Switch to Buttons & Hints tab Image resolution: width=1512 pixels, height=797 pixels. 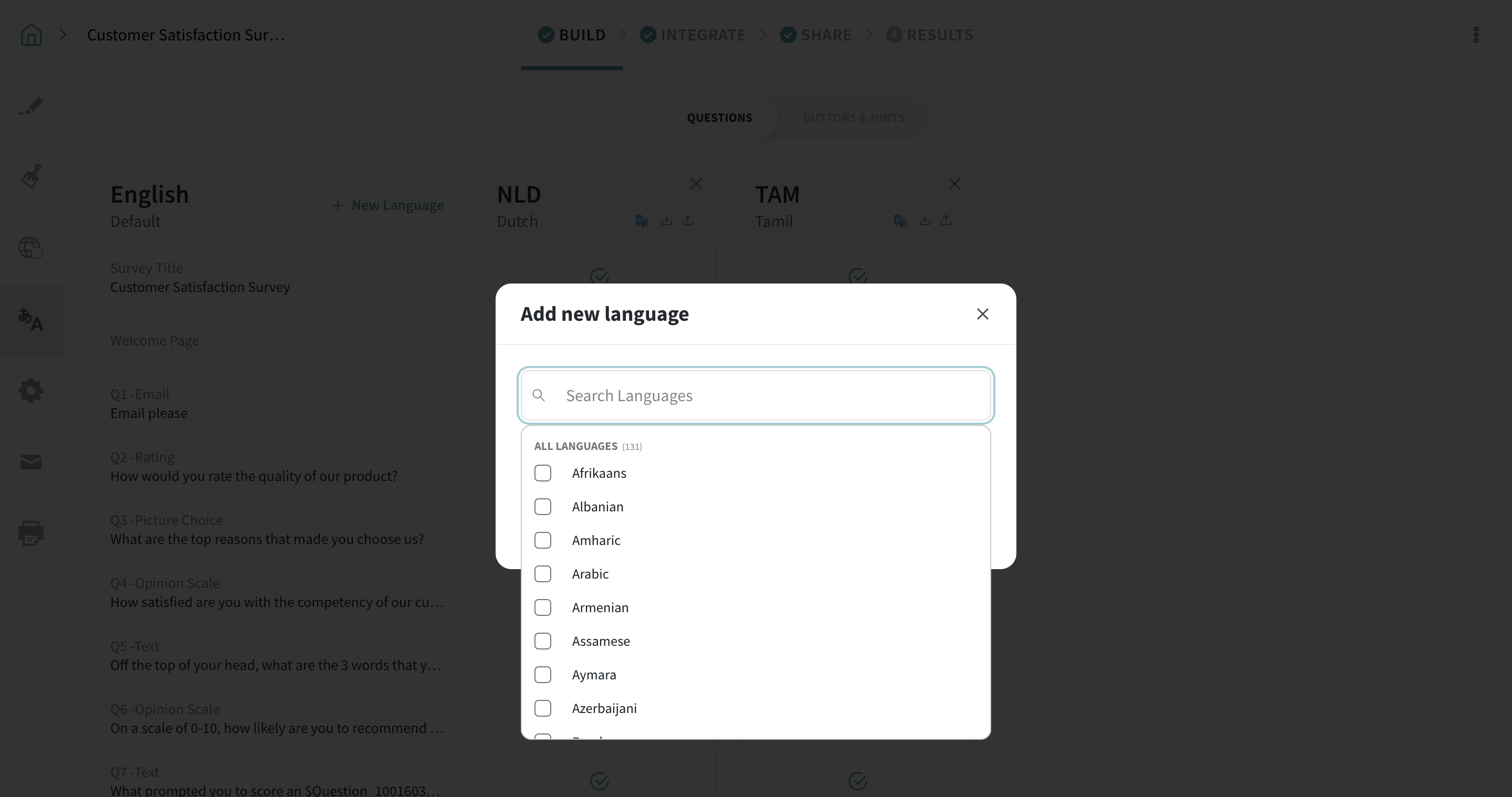click(x=854, y=118)
